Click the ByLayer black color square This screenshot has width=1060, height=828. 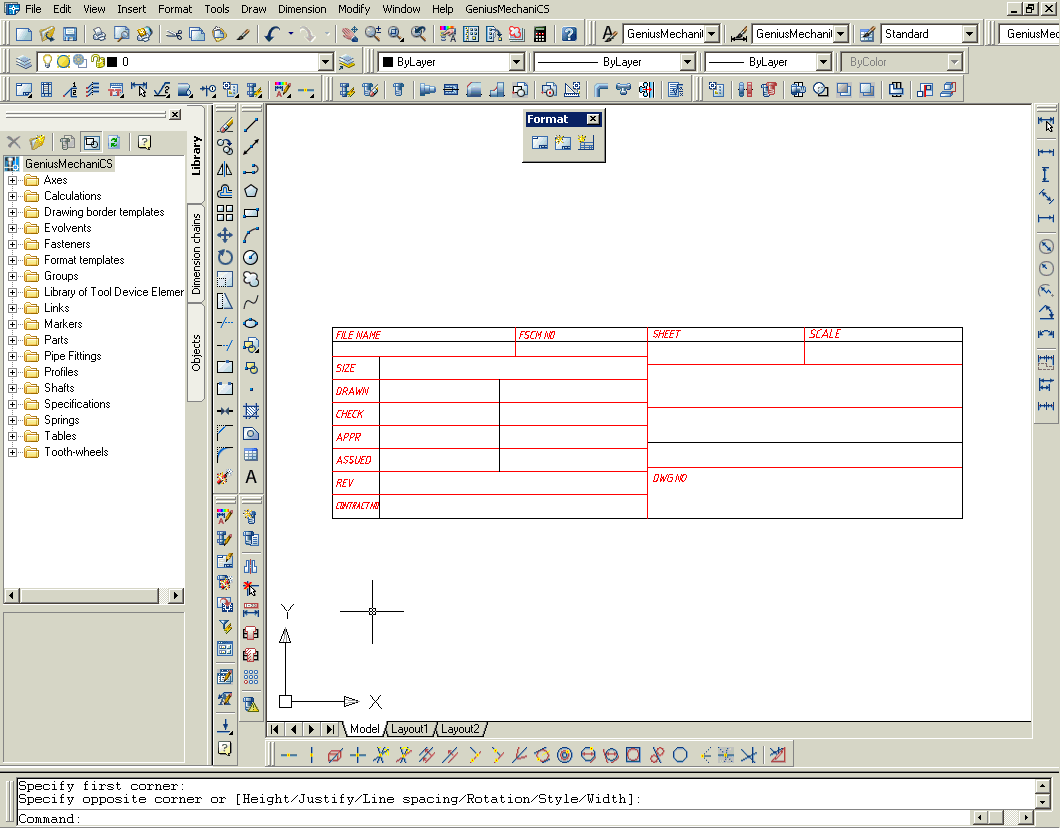tap(388, 62)
